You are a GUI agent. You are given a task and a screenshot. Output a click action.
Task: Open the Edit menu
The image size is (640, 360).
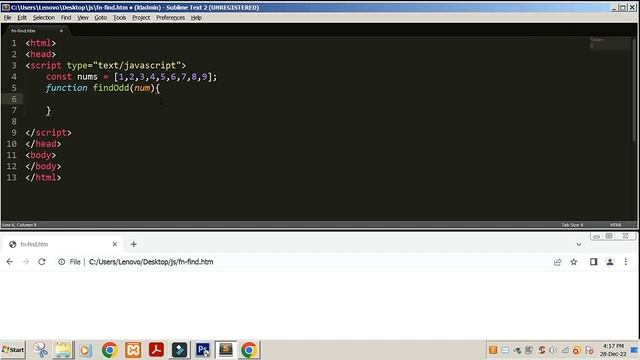pos(22,18)
